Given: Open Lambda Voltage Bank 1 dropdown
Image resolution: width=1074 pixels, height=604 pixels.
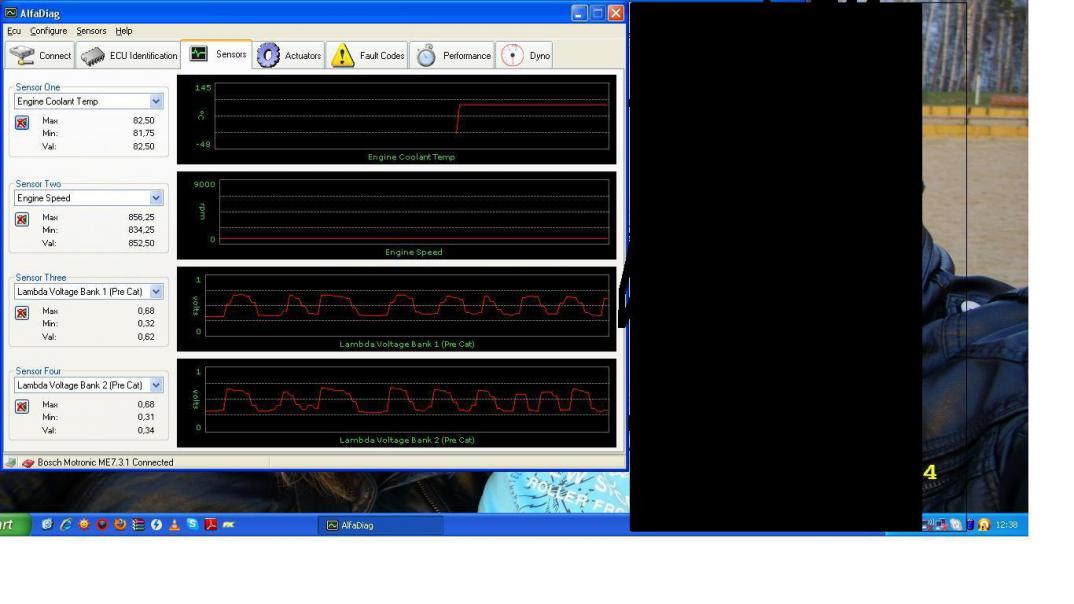Looking at the screenshot, I should (x=156, y=292).
